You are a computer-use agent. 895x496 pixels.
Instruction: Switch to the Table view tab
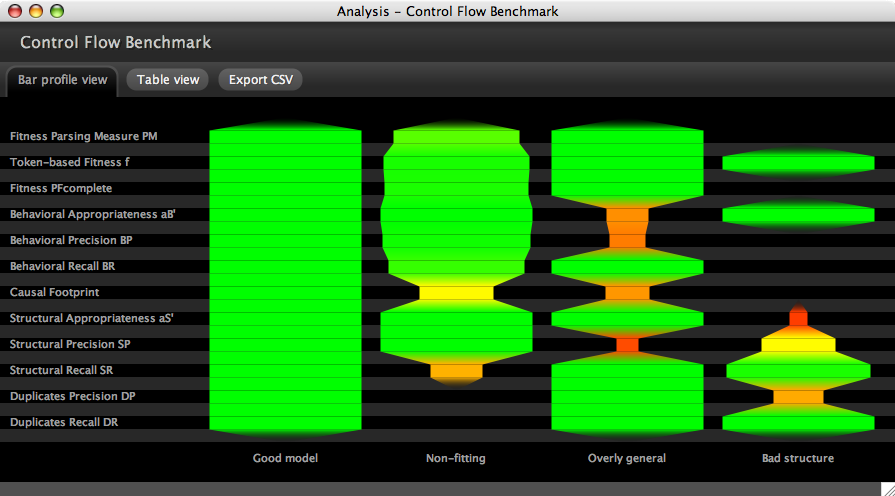click(x=168, y=80)
